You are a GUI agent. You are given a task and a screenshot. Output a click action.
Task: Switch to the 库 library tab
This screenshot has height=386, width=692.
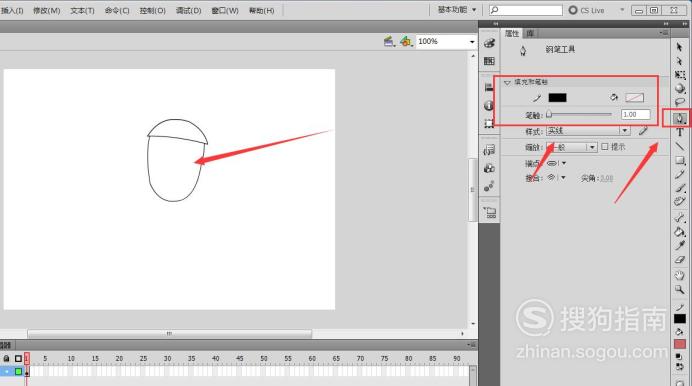coord(530,34)
